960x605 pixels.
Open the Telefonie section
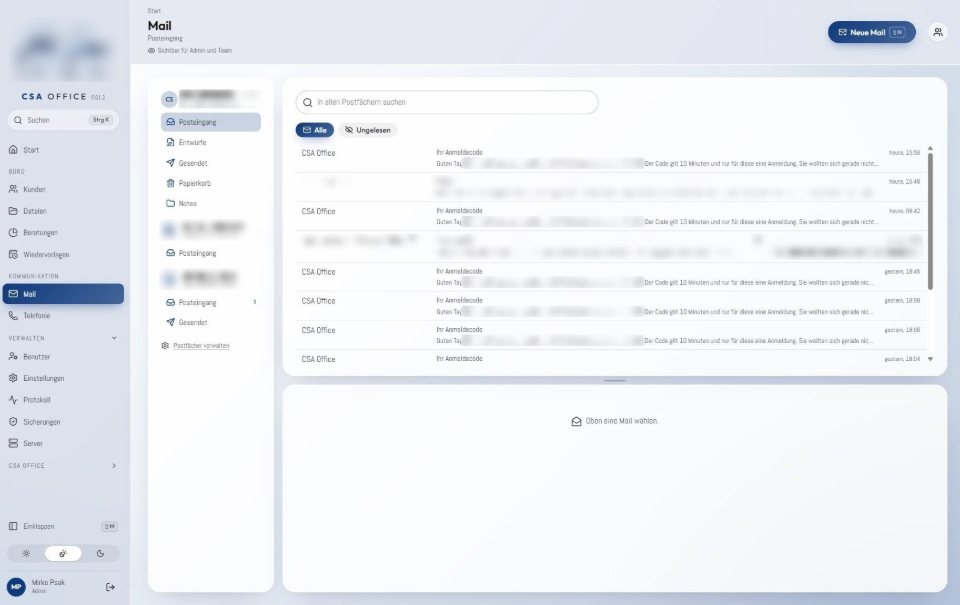click(x=63, y=316)
